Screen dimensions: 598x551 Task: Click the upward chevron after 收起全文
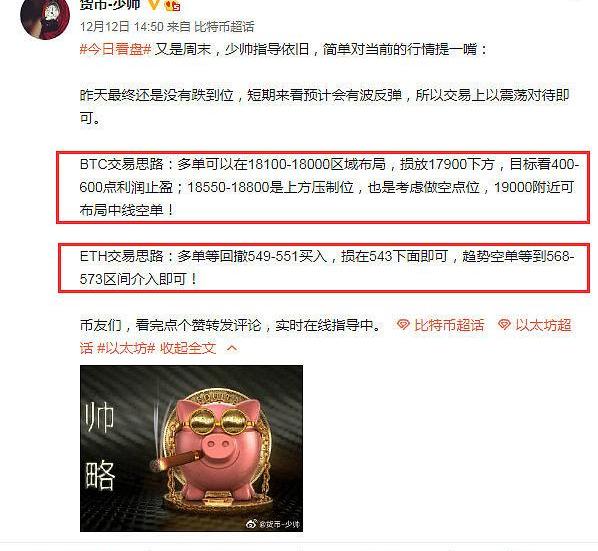[x=232, y=348]
